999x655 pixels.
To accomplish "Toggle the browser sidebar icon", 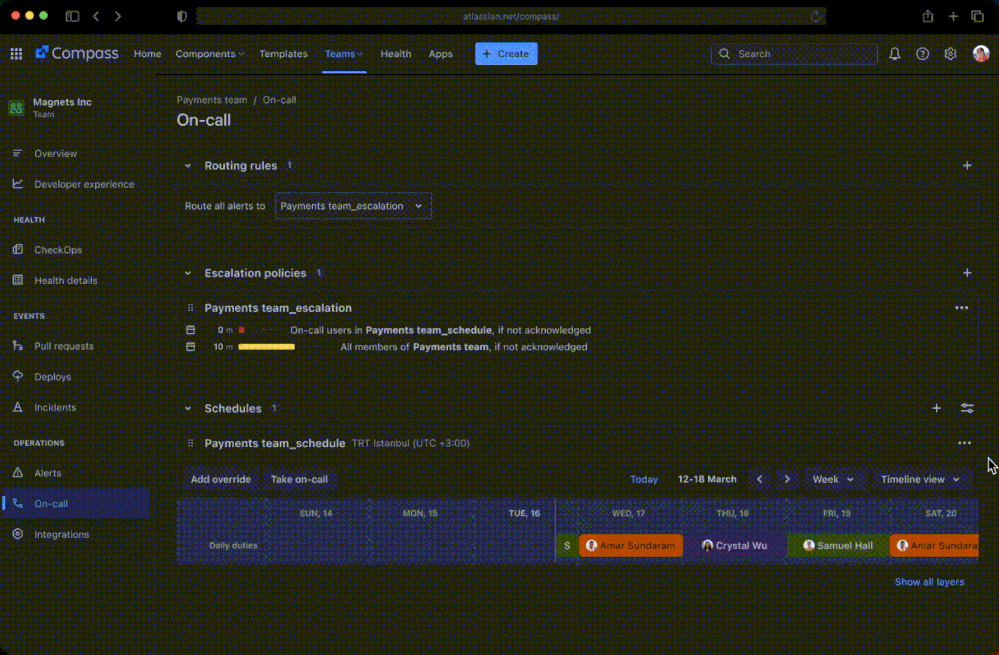I will [73, 16].
